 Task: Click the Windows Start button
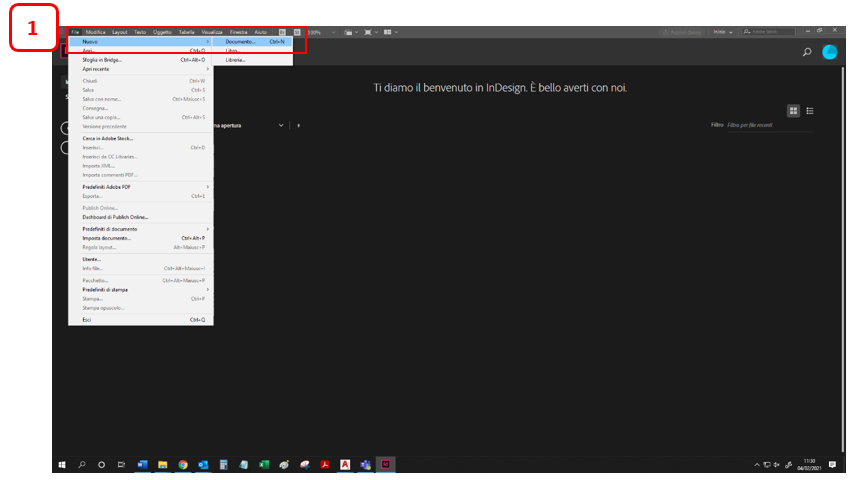[62, 465]
